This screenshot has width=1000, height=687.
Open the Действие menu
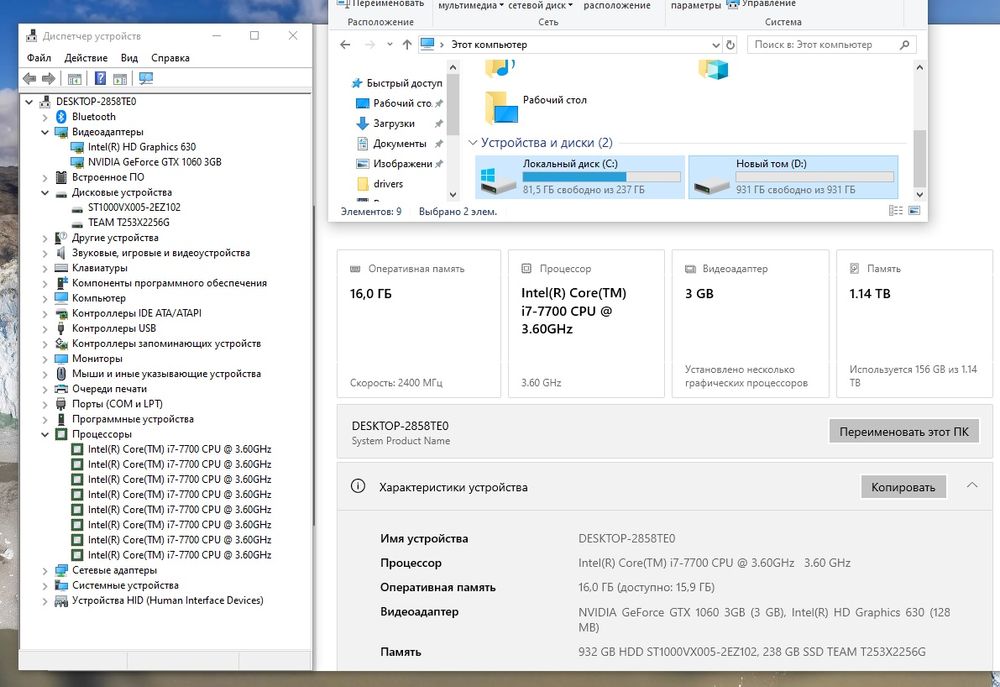point(86,58)
